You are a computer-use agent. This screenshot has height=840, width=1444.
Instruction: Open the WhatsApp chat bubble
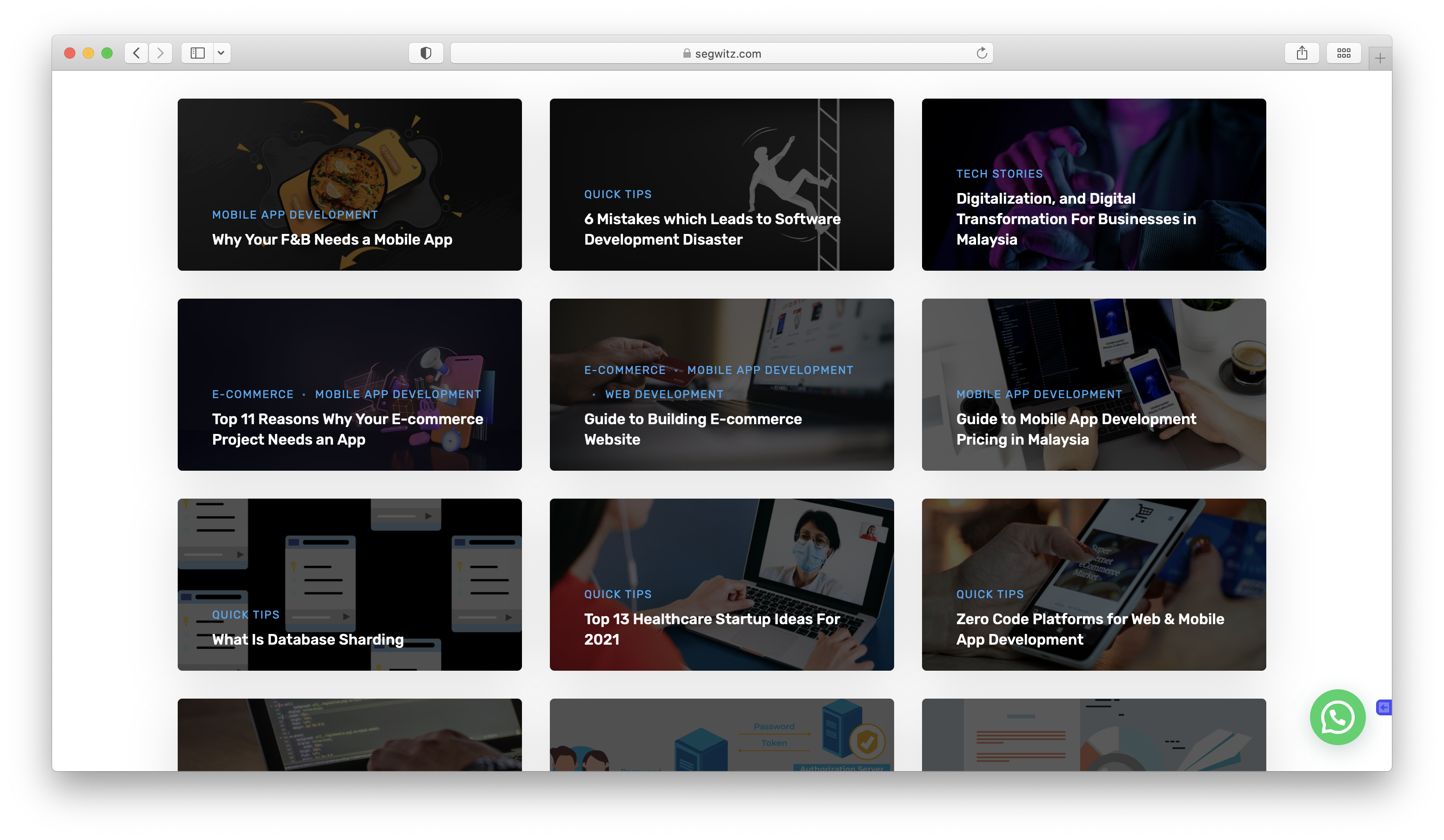[x=1337, y=717]
